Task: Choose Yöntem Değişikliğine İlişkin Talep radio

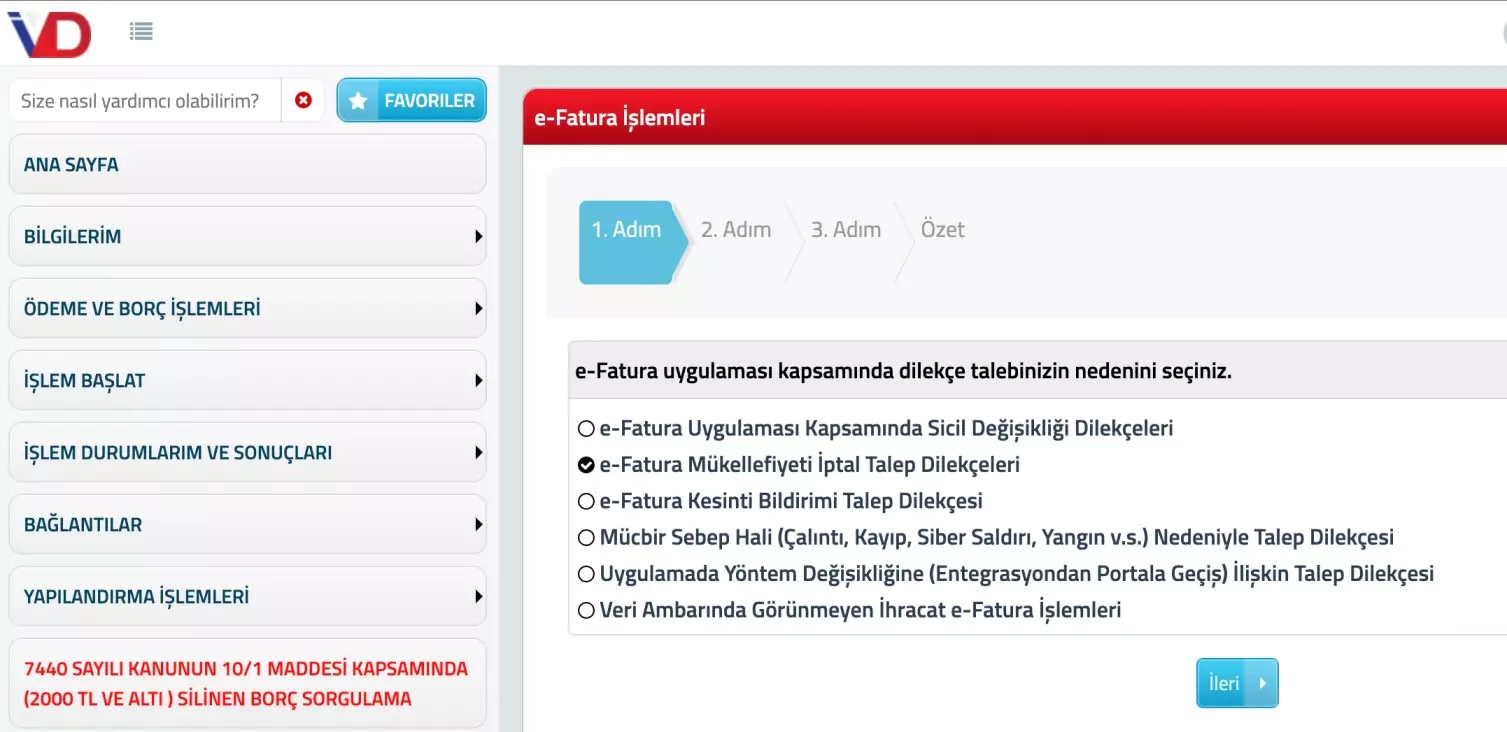Action: pyautogui.click(x=586, y=574)
